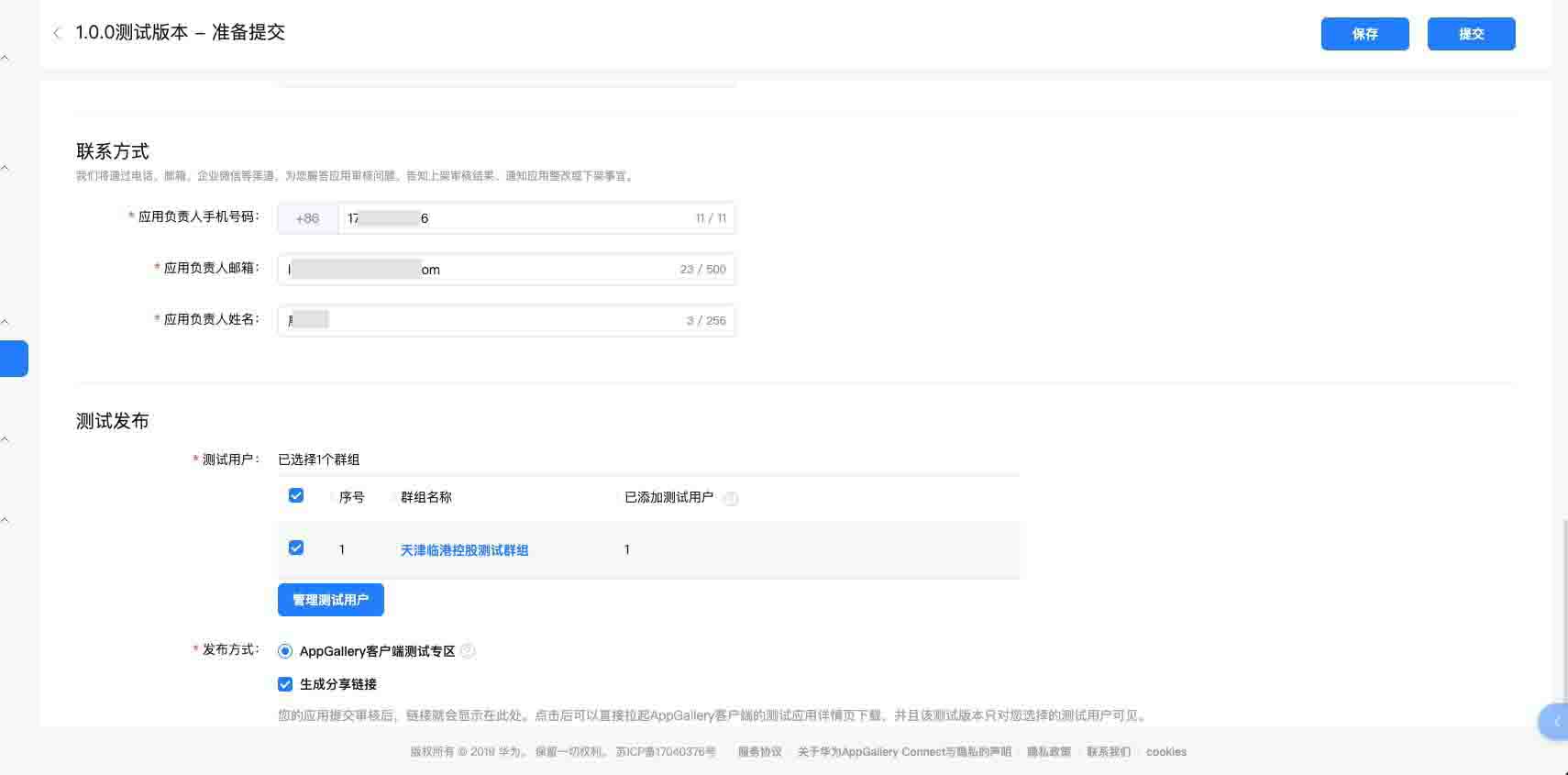Open the 天津临港控股测试群组 group link

click(464, 550)
